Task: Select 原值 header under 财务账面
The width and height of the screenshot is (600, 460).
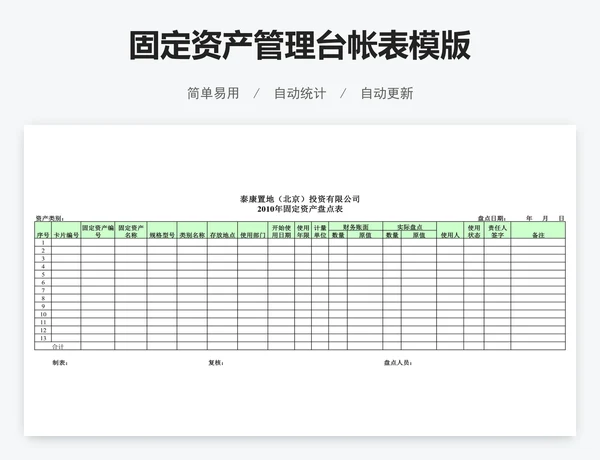Action: 365,235
